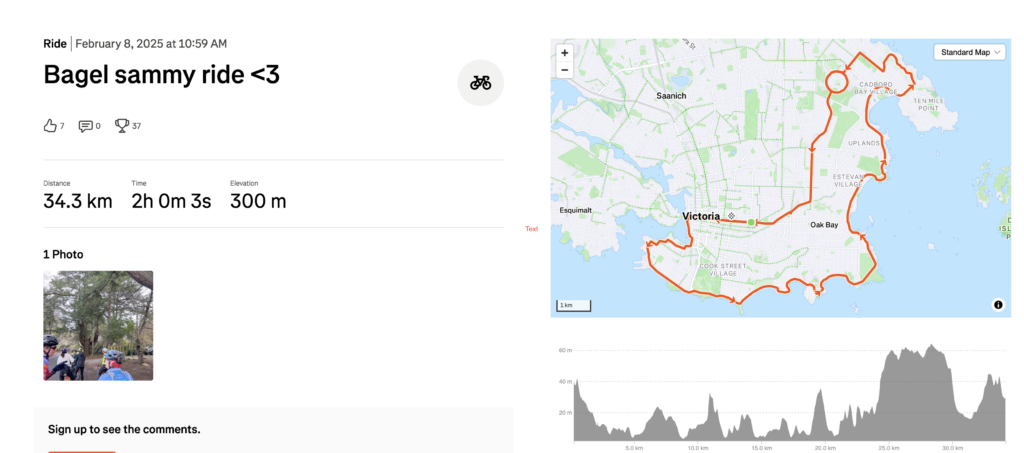This screenshot has height=453, width=1024.
Task: Open the ride photo thumbnail
Action: click(x=98, y=325)
